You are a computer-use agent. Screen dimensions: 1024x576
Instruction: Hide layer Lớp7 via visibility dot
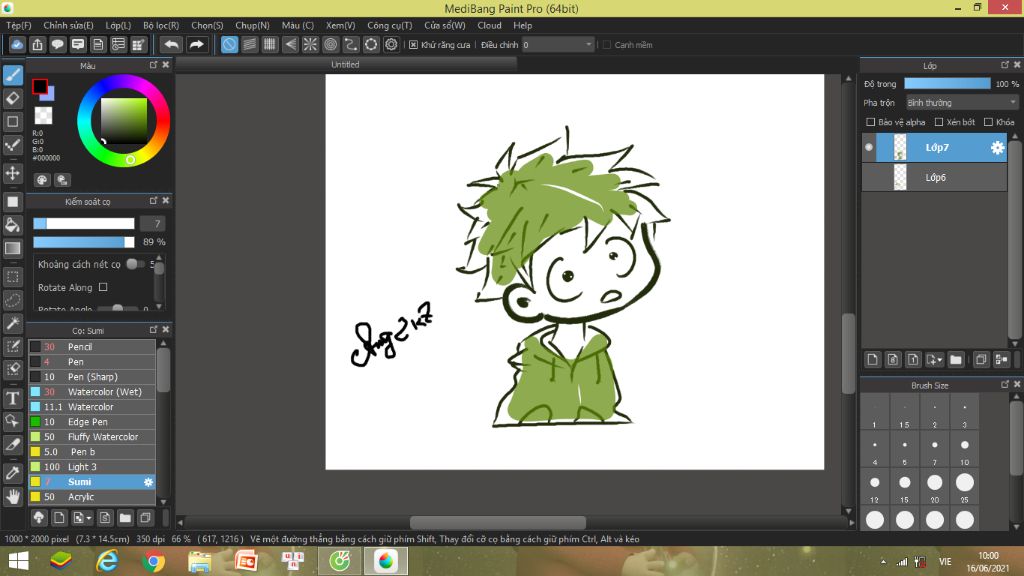tap(869, 148)
